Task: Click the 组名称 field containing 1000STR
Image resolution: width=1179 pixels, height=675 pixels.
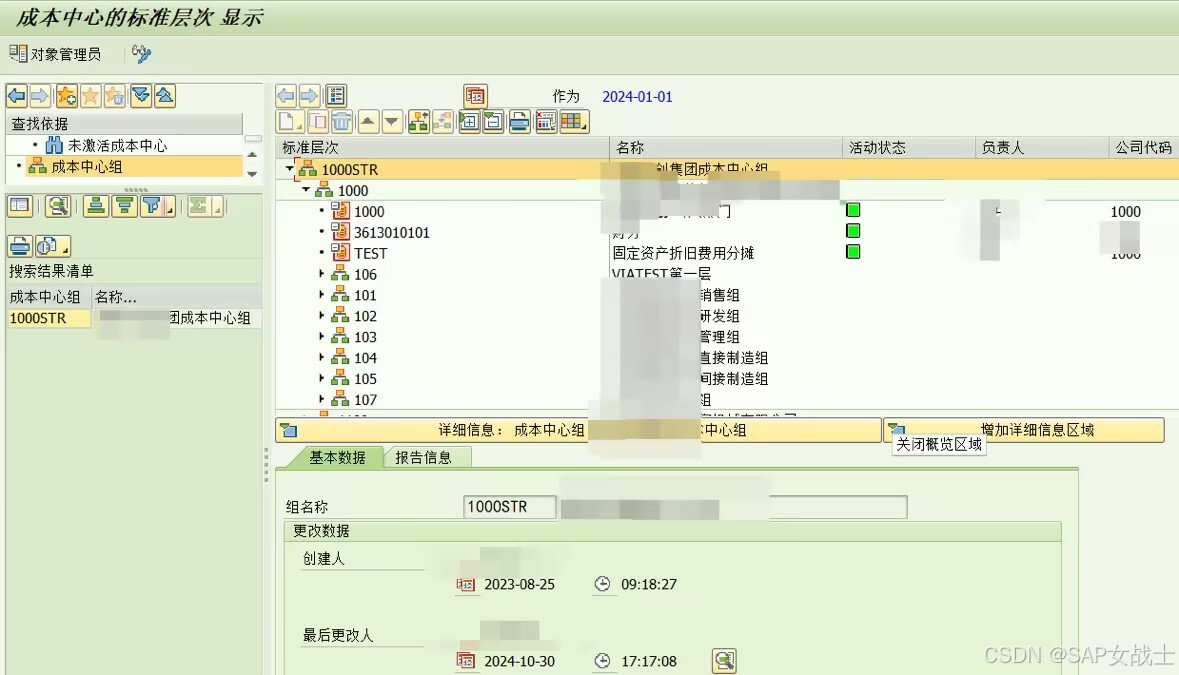Action: click(x=509, y=507)
